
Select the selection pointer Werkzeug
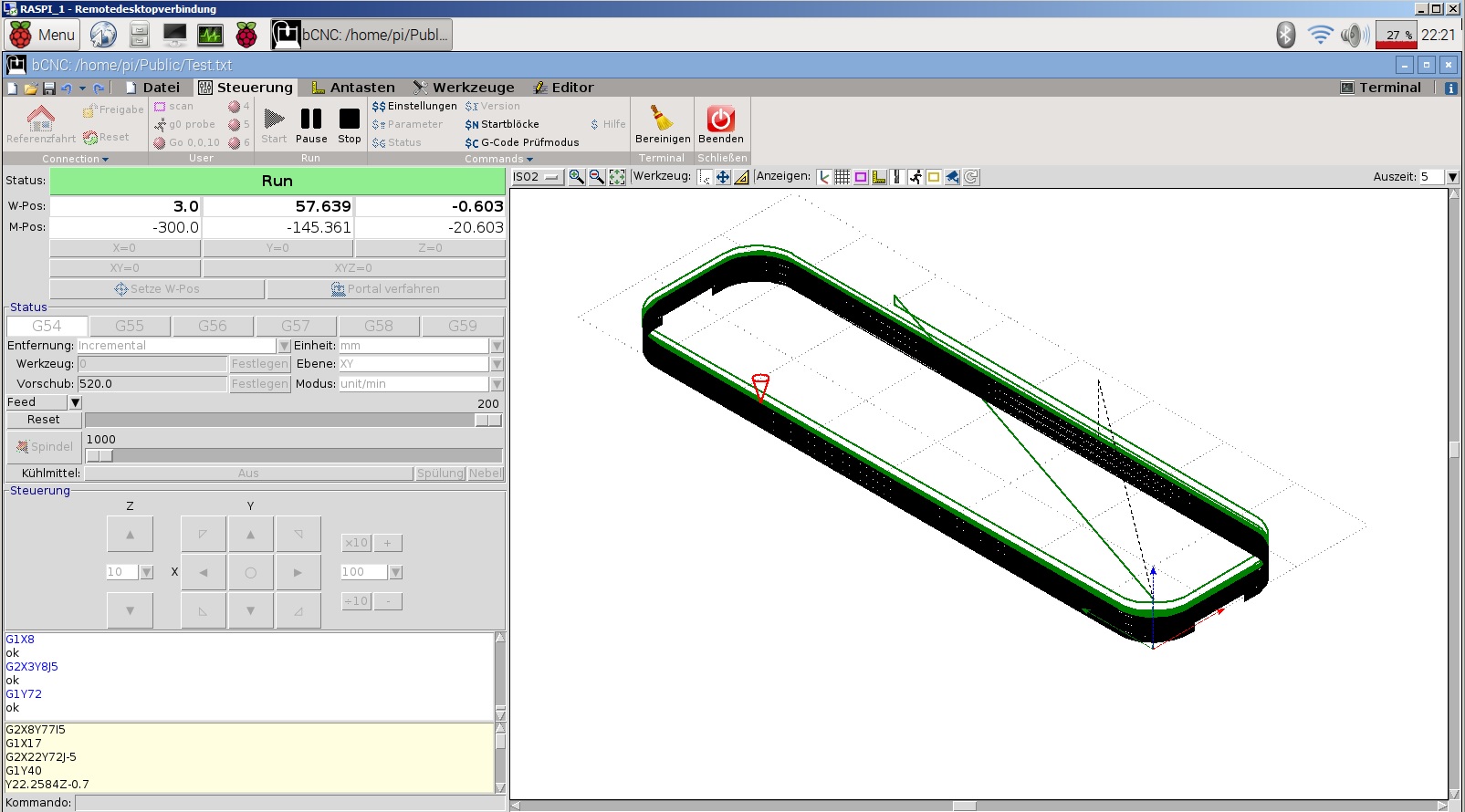pos(704,177)
